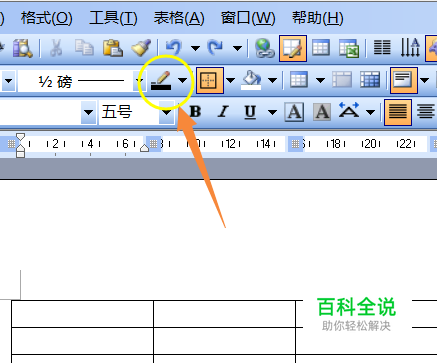This screenshot has height=363, width=437.
Task: Click the greyed merge cells icon
Action: [x=342, y=80]
